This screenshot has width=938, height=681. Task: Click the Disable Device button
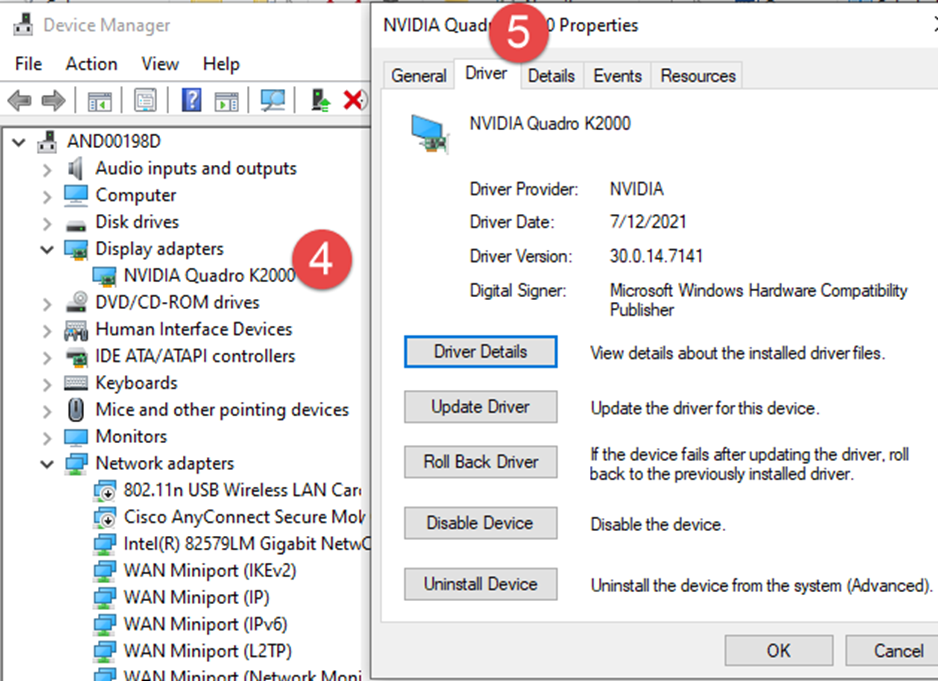click(480, 523)
